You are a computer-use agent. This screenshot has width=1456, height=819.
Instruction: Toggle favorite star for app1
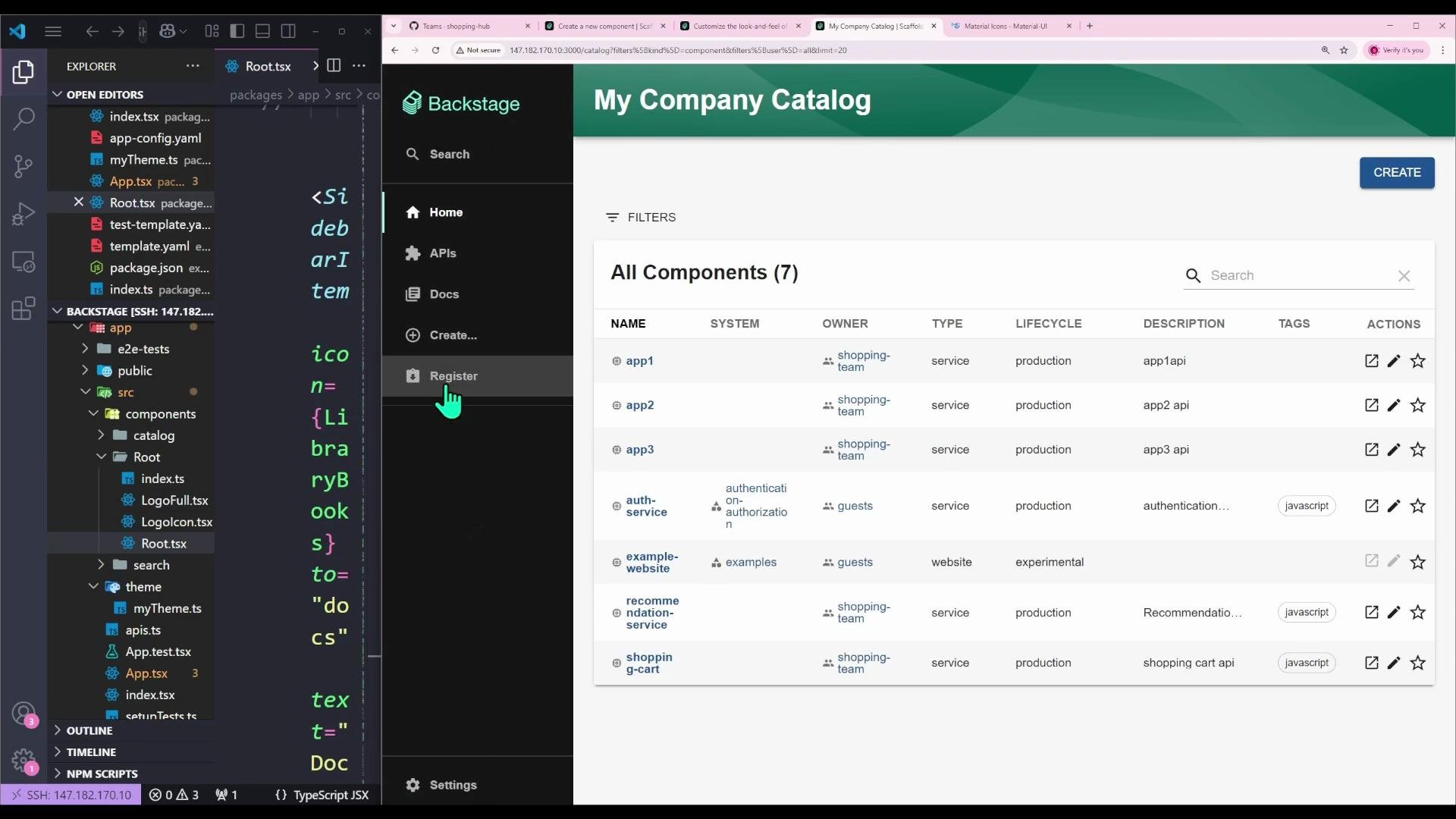point(1417,361)
